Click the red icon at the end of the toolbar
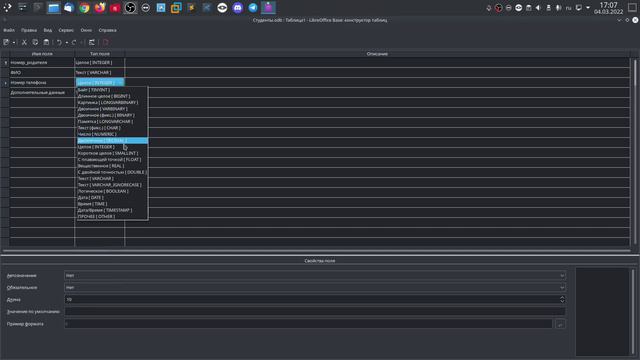640x360 pixels. coord(106,42)
